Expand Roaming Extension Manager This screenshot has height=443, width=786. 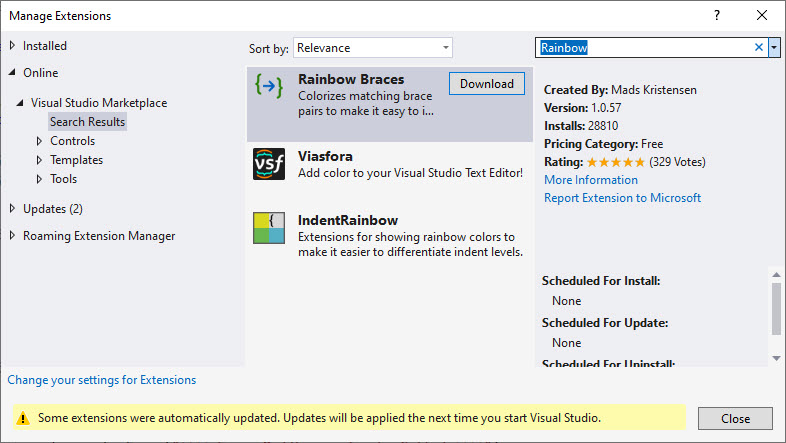[x=13, y=236]
